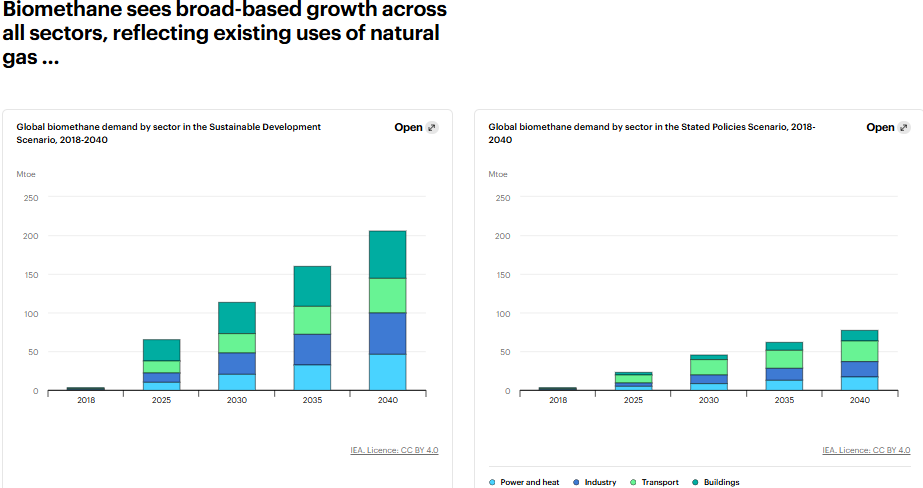
Task: Click the light blue Power and heat dot
Action: click(x=492, y=483)
